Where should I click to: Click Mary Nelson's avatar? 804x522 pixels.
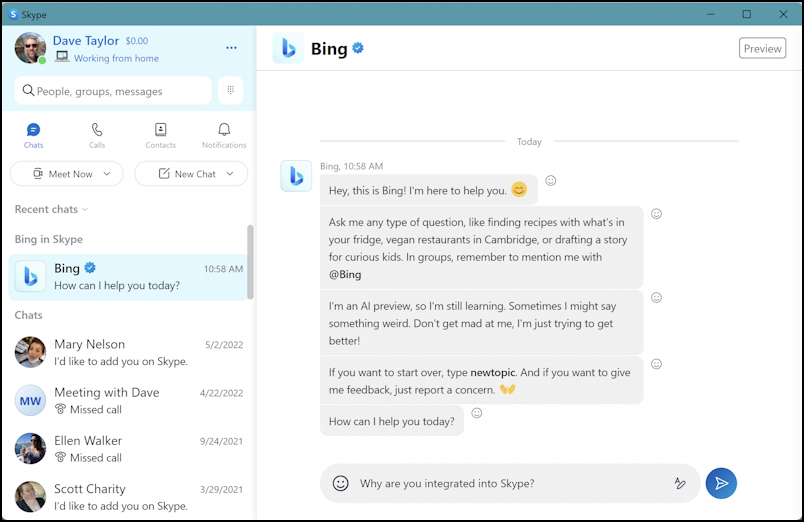click(30, 352)
